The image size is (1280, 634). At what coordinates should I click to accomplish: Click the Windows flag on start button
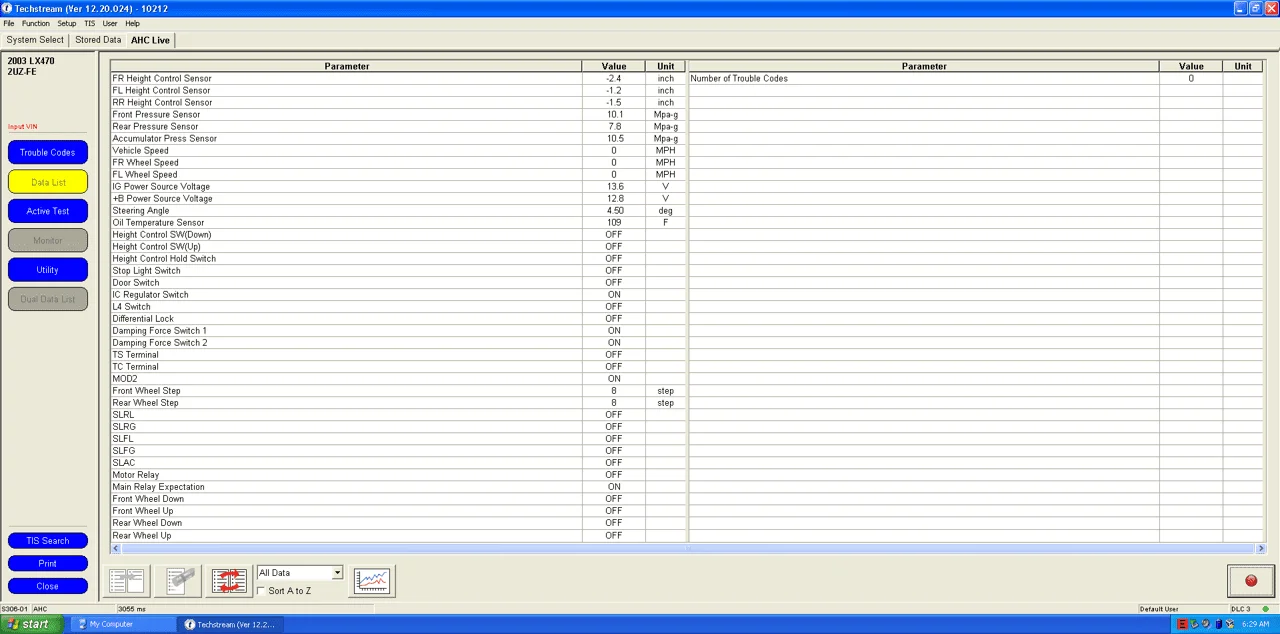tap(13, 624)
